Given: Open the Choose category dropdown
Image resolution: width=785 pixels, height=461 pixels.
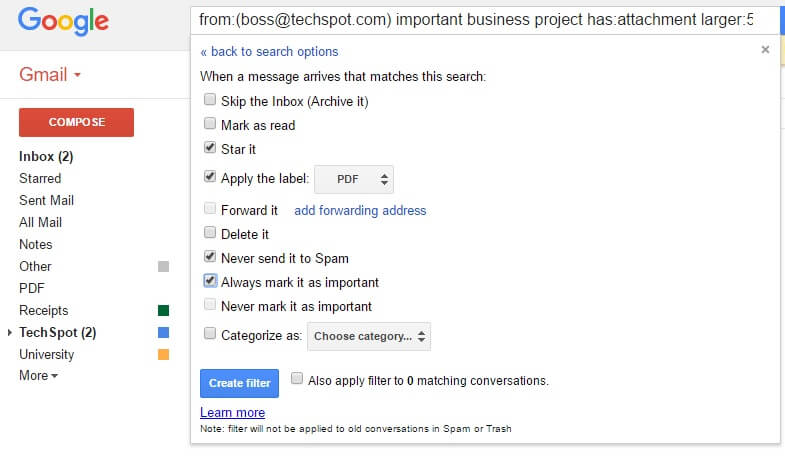Looking at the screenshot, I should click(x=369, y=336).
